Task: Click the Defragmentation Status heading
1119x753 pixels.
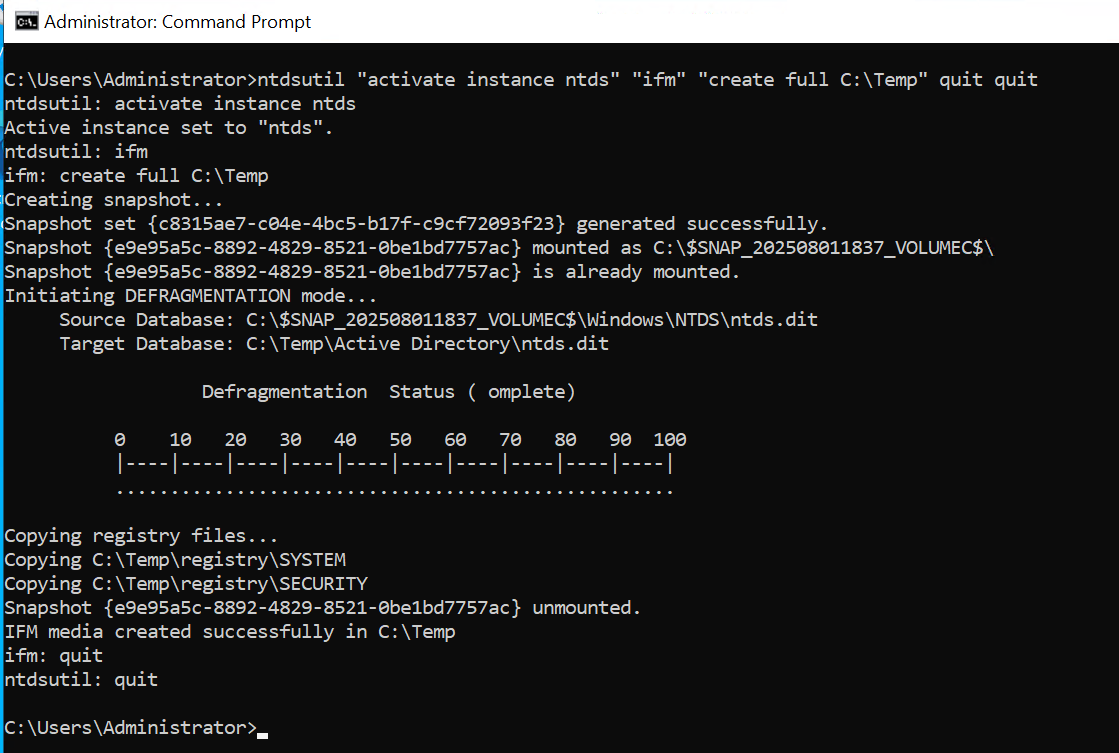Action: (x=388, y=392)
